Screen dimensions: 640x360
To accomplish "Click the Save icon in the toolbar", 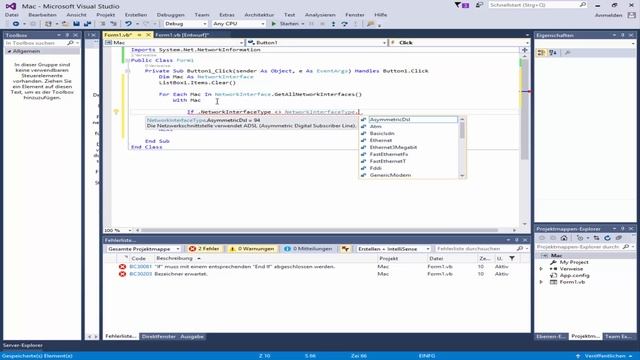I will click(x=76, y=24).
